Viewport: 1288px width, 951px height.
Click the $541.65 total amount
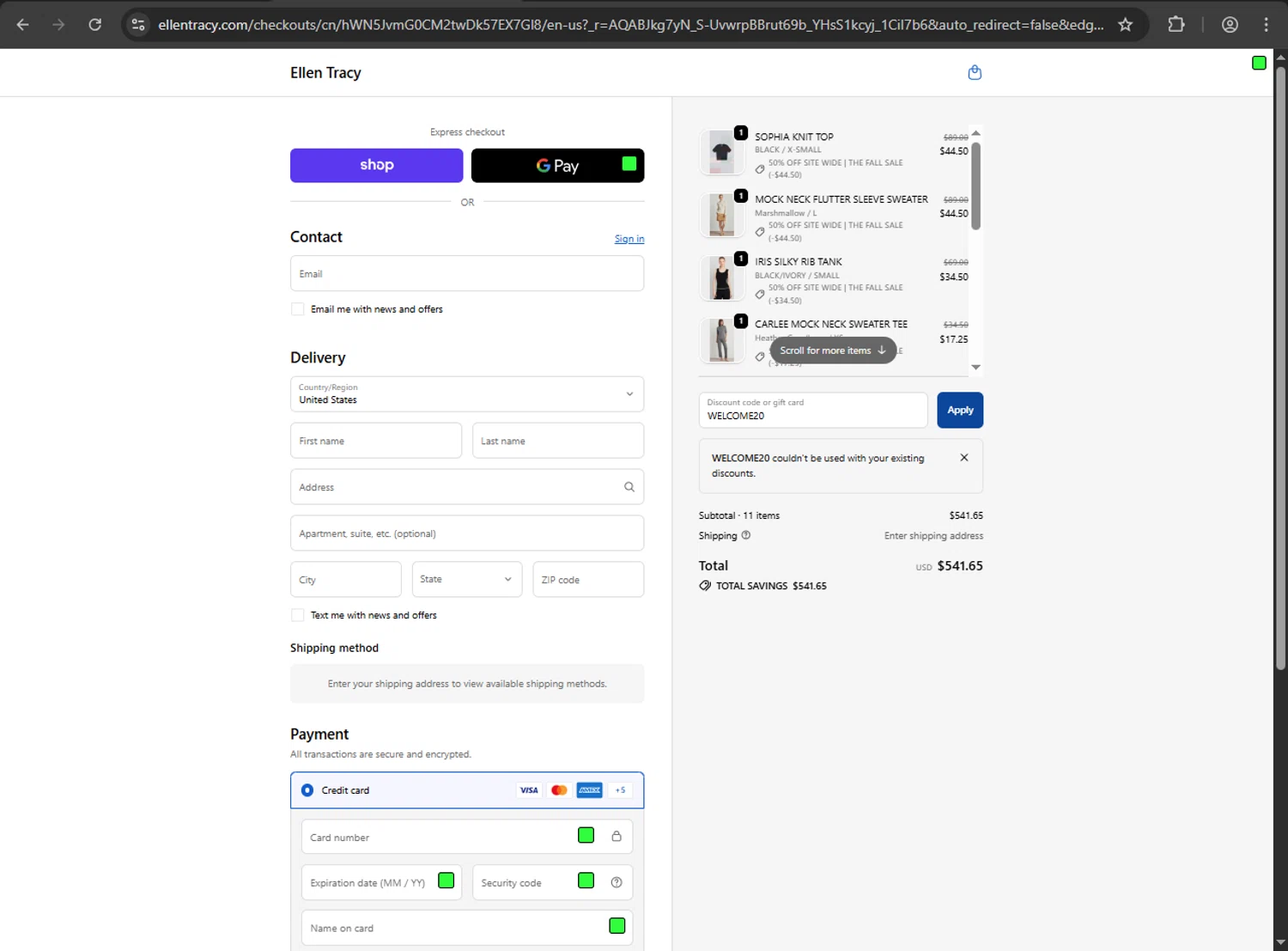[x=960, y=565]
